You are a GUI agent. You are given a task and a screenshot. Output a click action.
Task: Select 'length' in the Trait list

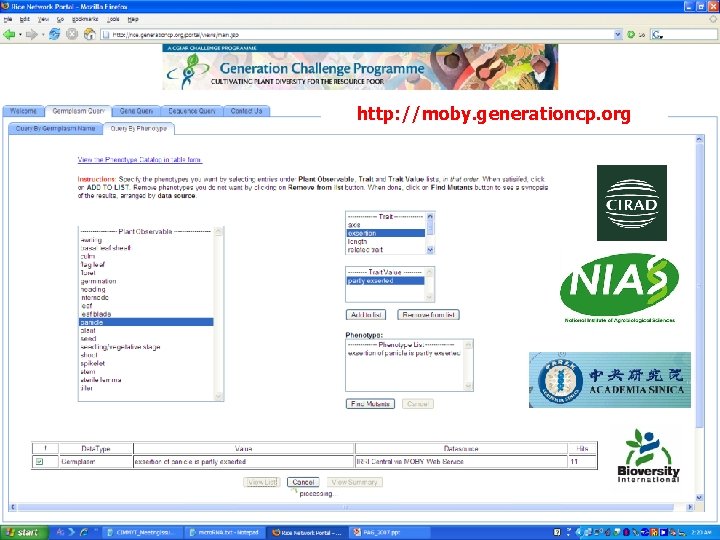pos(386,242)
